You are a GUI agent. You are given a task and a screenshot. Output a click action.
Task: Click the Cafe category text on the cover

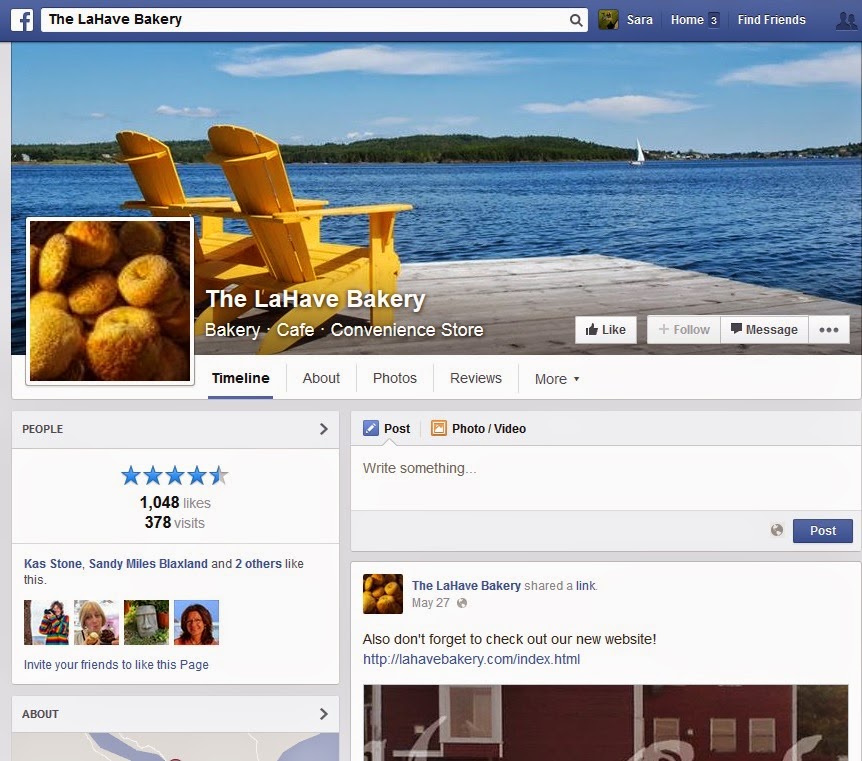point(295,330)
